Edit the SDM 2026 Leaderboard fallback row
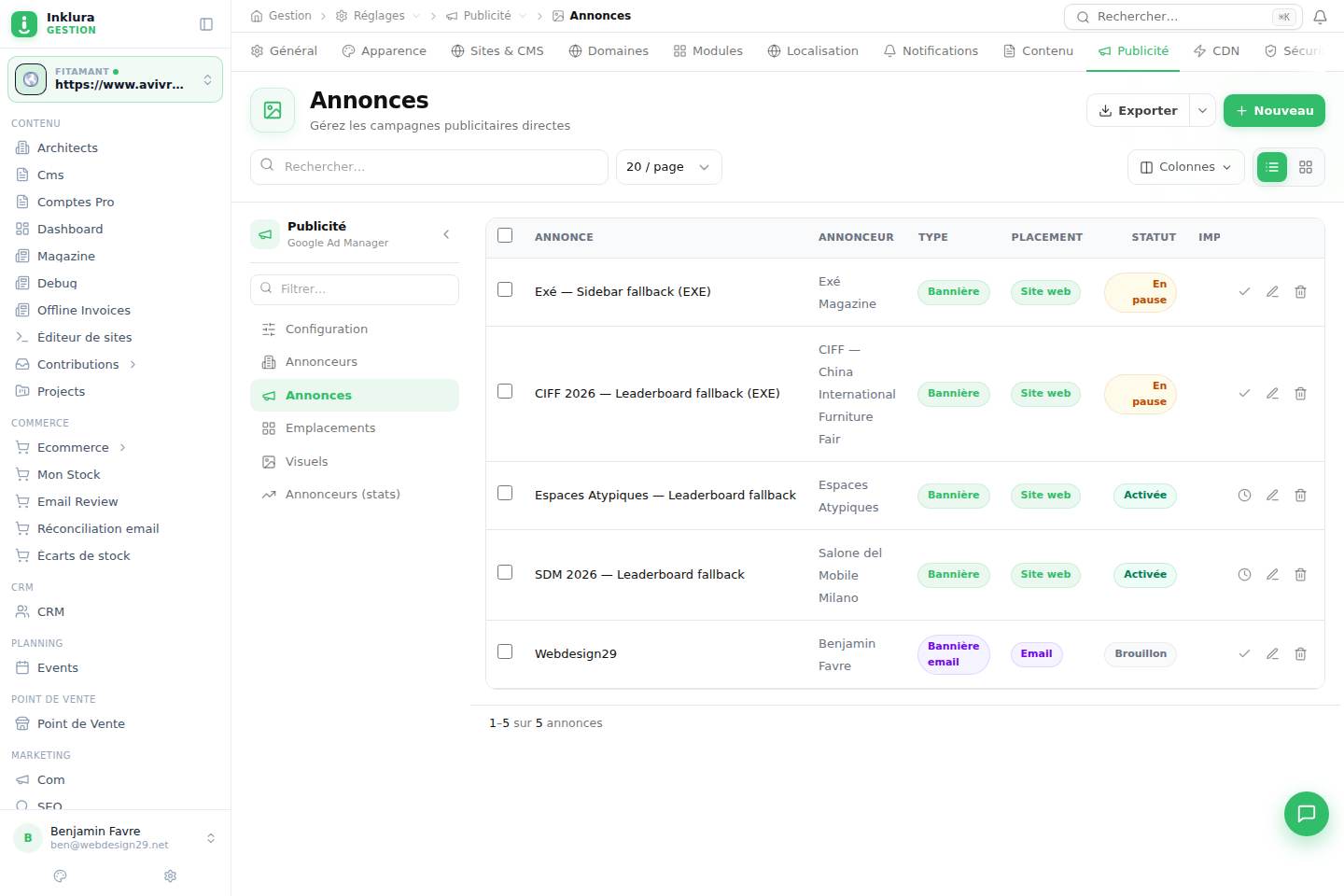 (x=1272, y=575)
